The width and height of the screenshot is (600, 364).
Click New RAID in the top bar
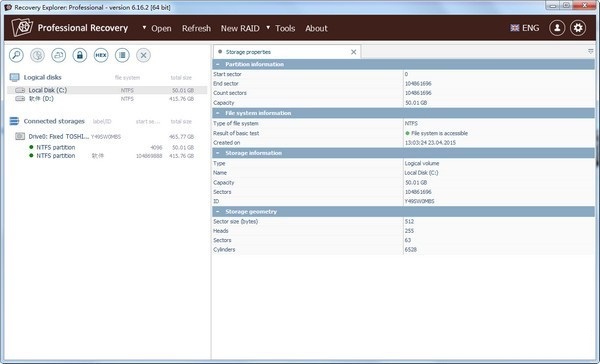[240, 28]
